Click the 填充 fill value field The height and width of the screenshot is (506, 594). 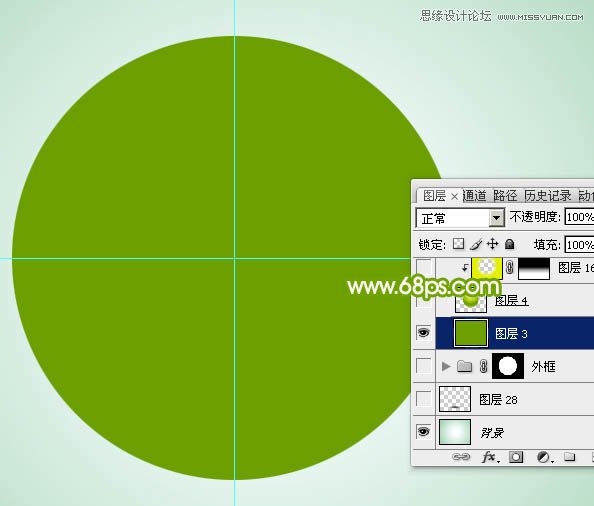pos(579,245)
